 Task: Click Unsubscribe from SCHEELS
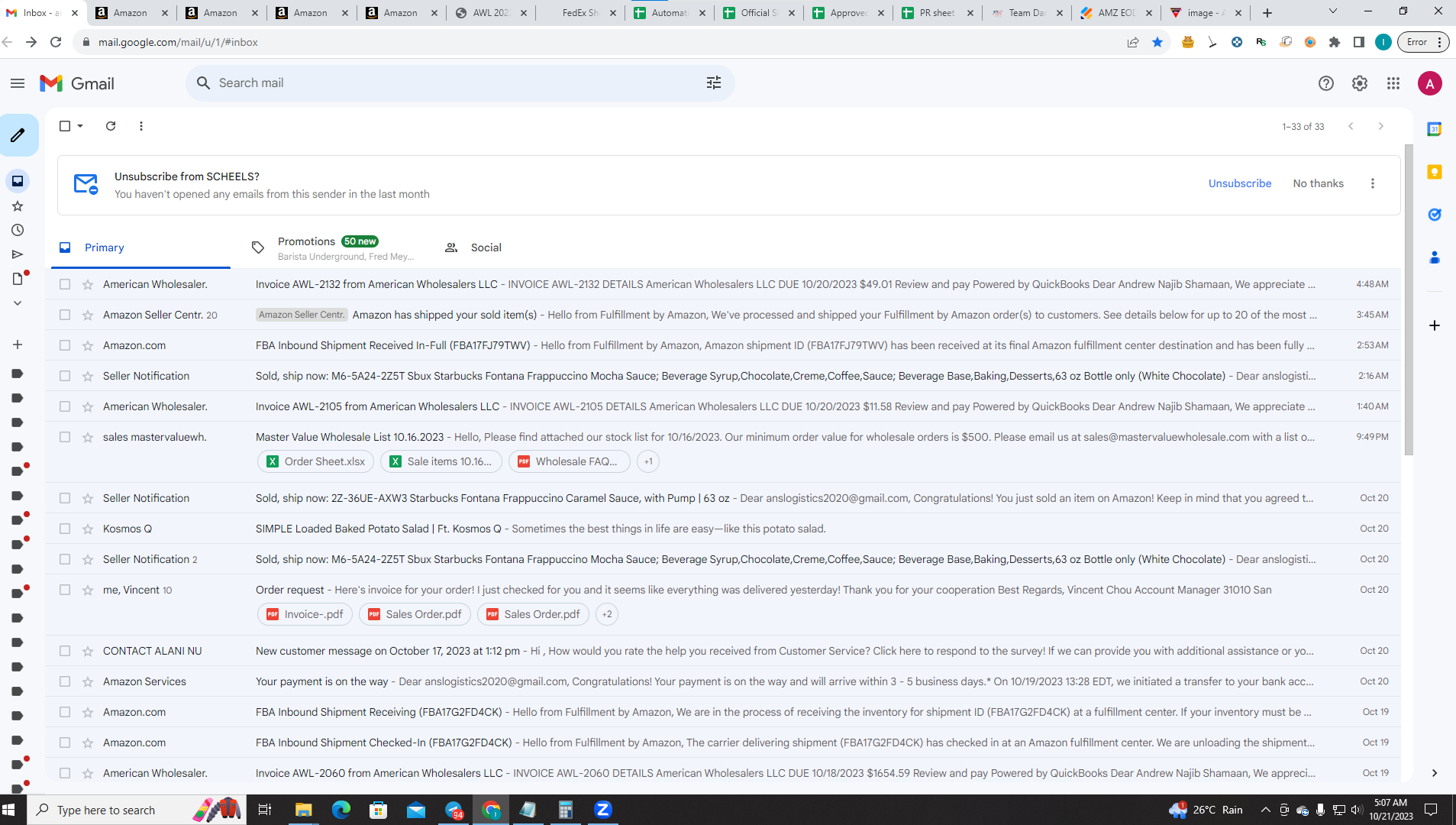click(1240, 183)
